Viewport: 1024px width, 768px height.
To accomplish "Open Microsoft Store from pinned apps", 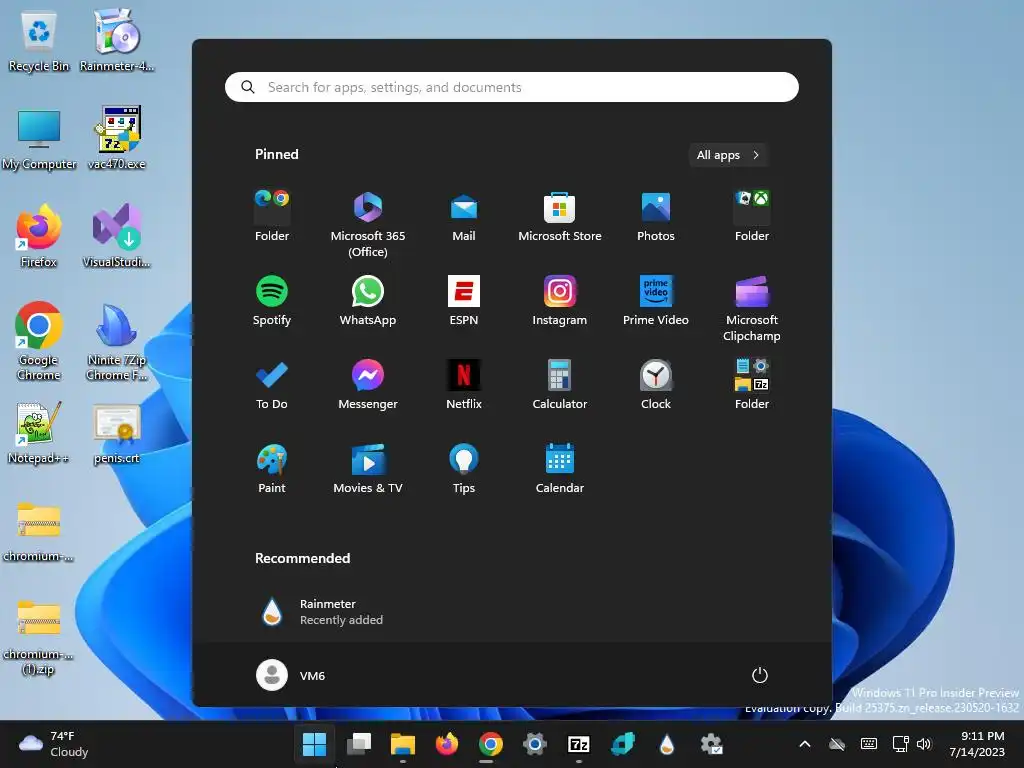I will (560, 216).
